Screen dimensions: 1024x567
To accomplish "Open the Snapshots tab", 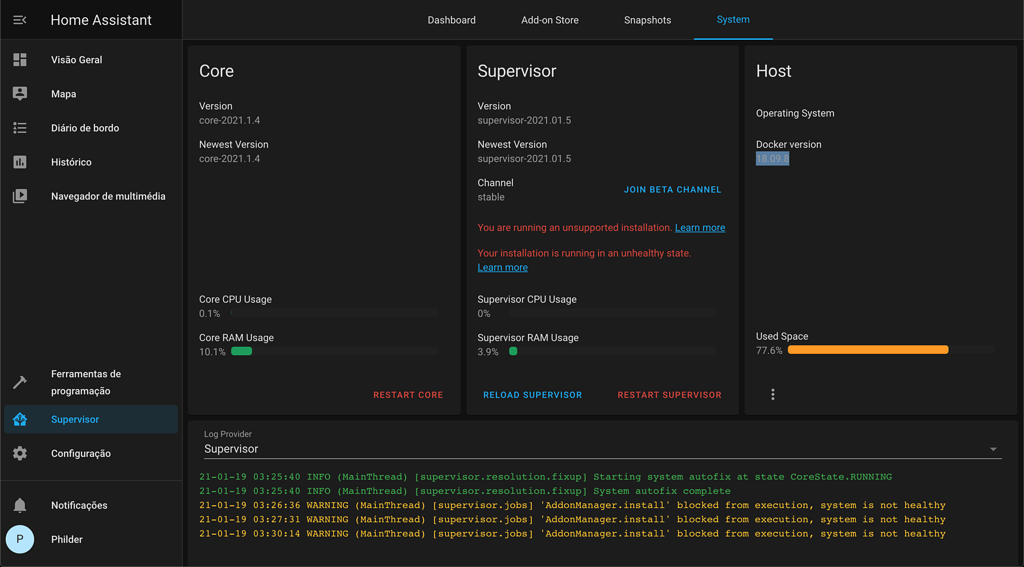I will pos(647,20).
